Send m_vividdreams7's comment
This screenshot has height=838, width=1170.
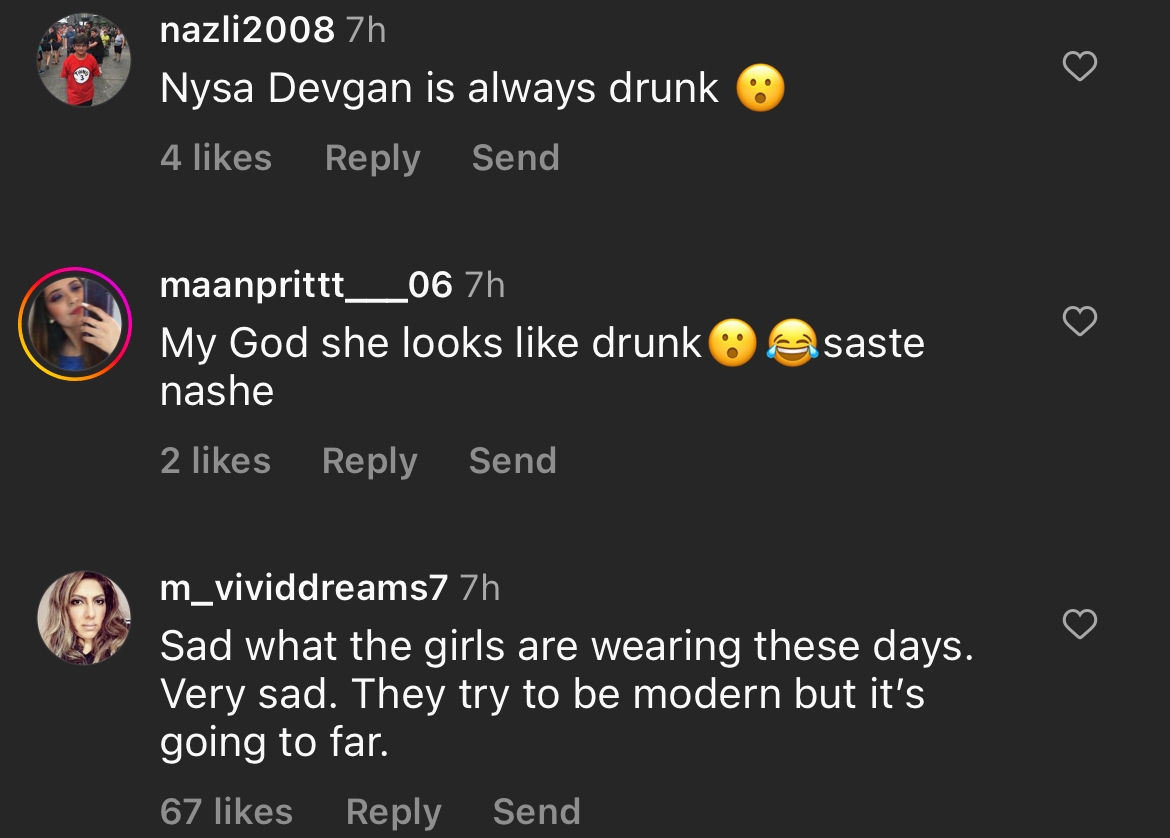[536, 812]
